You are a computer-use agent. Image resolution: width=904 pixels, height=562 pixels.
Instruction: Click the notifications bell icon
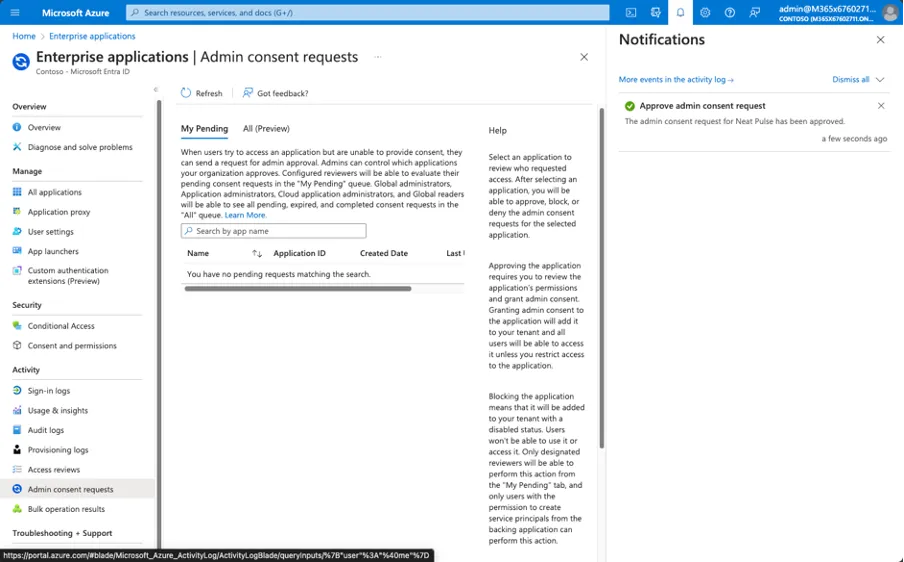click(680, 13)
